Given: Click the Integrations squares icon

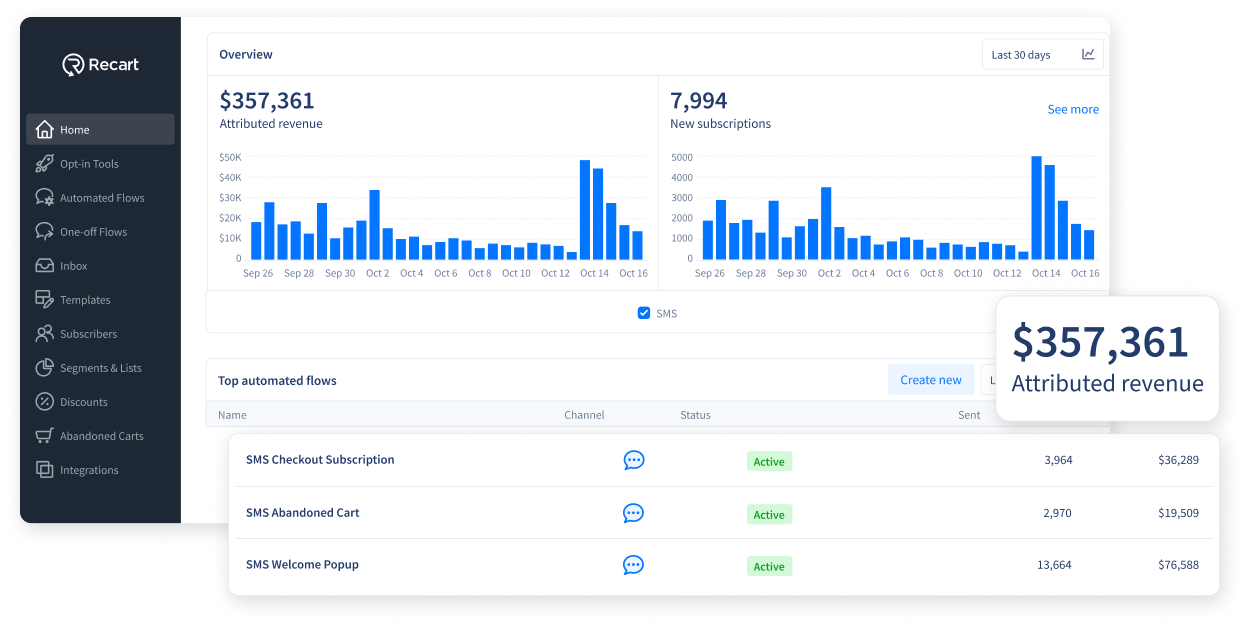Looking at the screenshot, I should point(44,469).
